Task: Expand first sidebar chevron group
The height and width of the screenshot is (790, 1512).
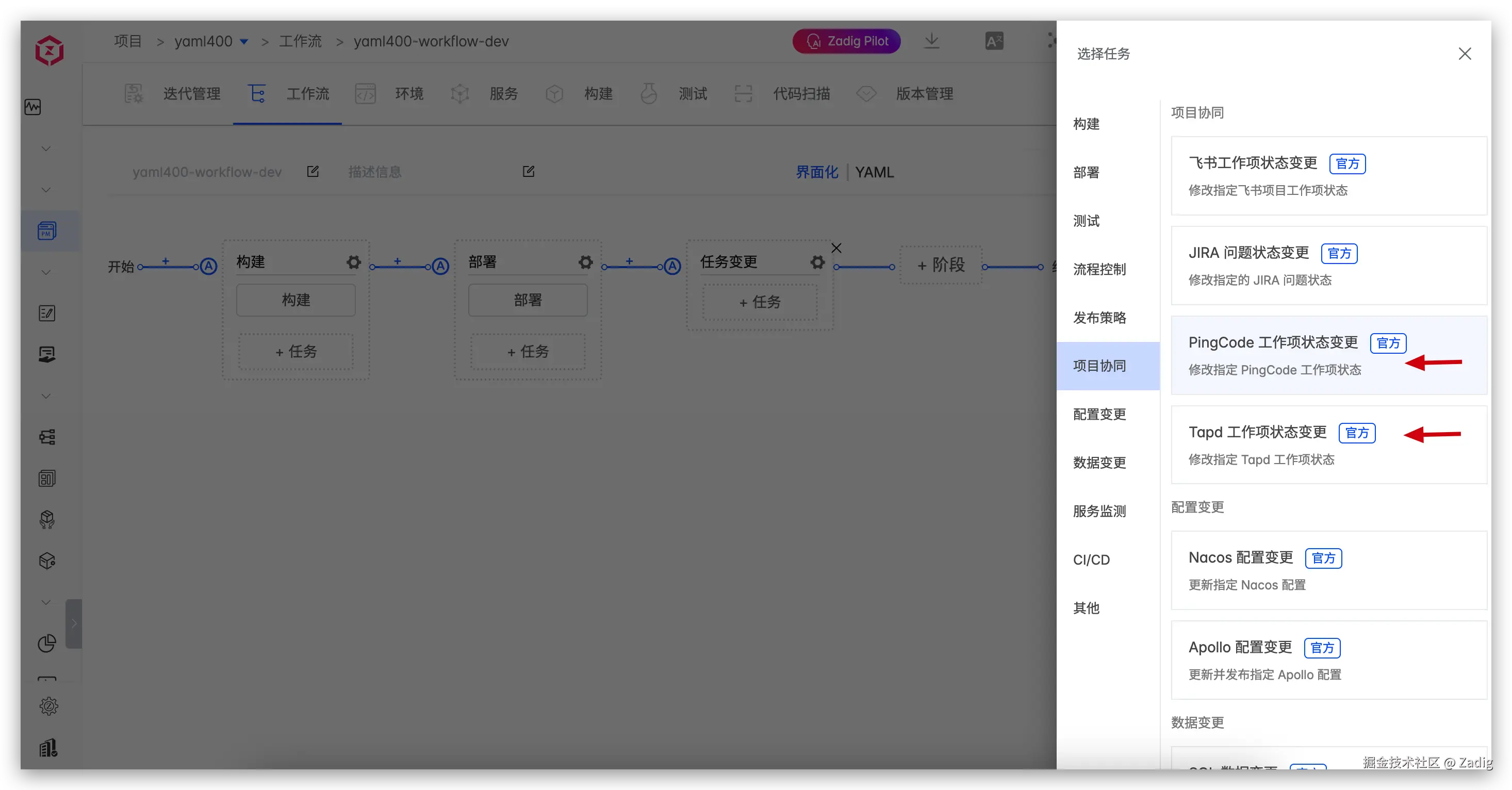Action: (x=46, y=149)
